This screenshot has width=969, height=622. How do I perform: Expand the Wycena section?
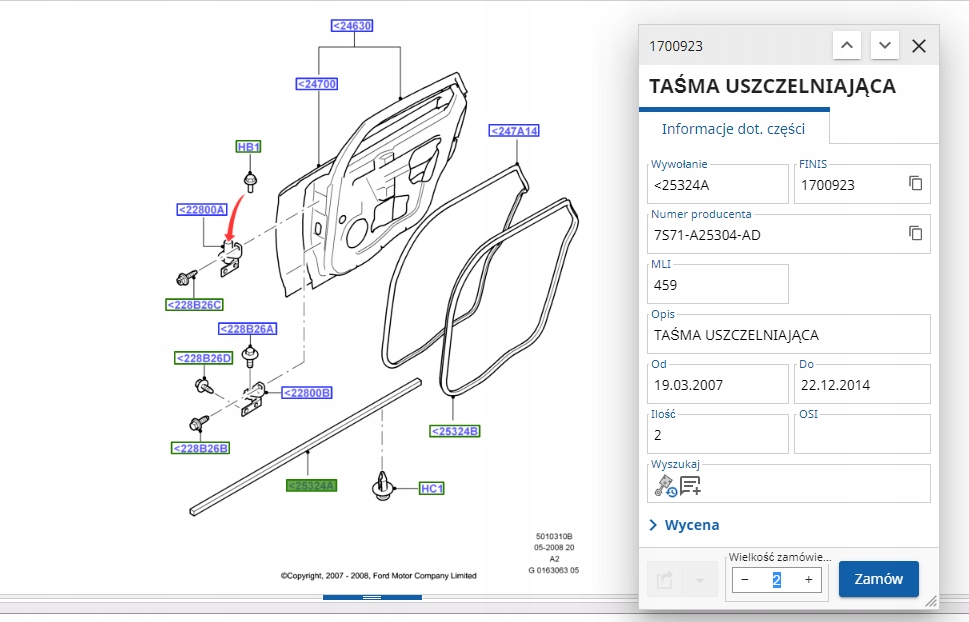point(685,525)
